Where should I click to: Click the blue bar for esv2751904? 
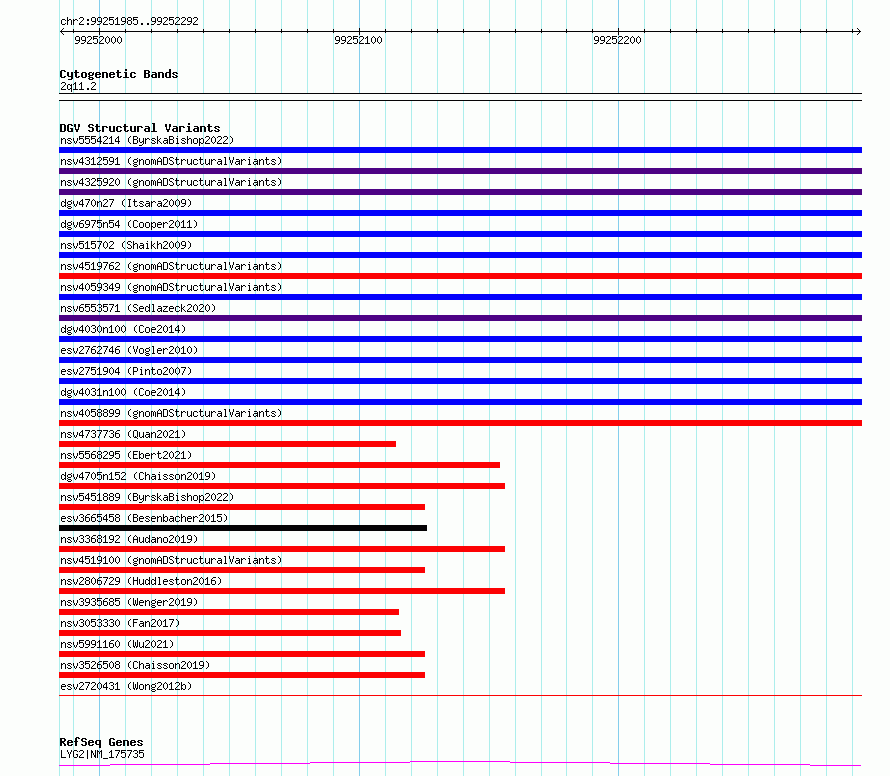click(460, 381)
